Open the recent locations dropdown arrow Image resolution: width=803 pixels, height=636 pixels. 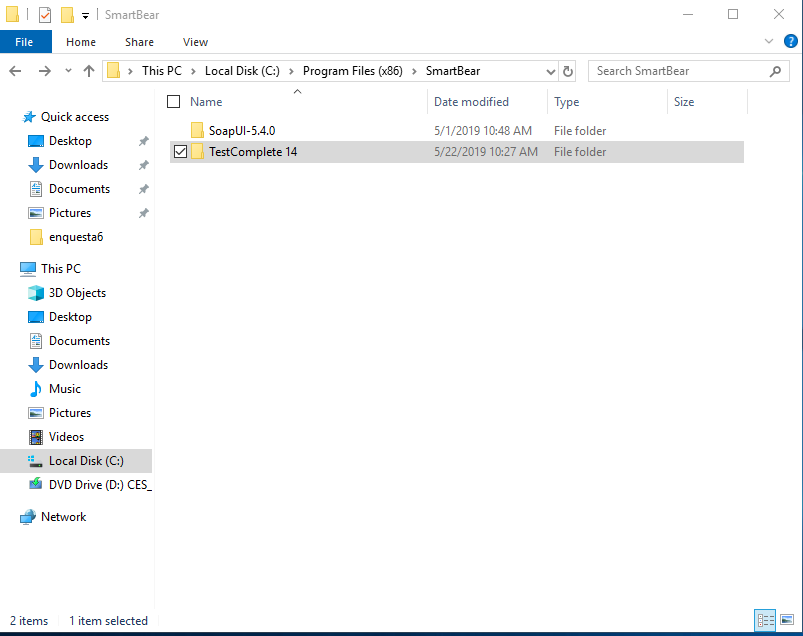point(67,71)
